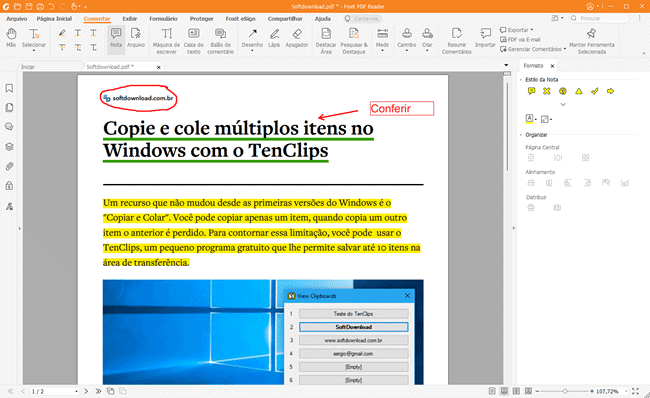Switch to the Formulário tab
The image size is (650, 398).
pos(163,19)
